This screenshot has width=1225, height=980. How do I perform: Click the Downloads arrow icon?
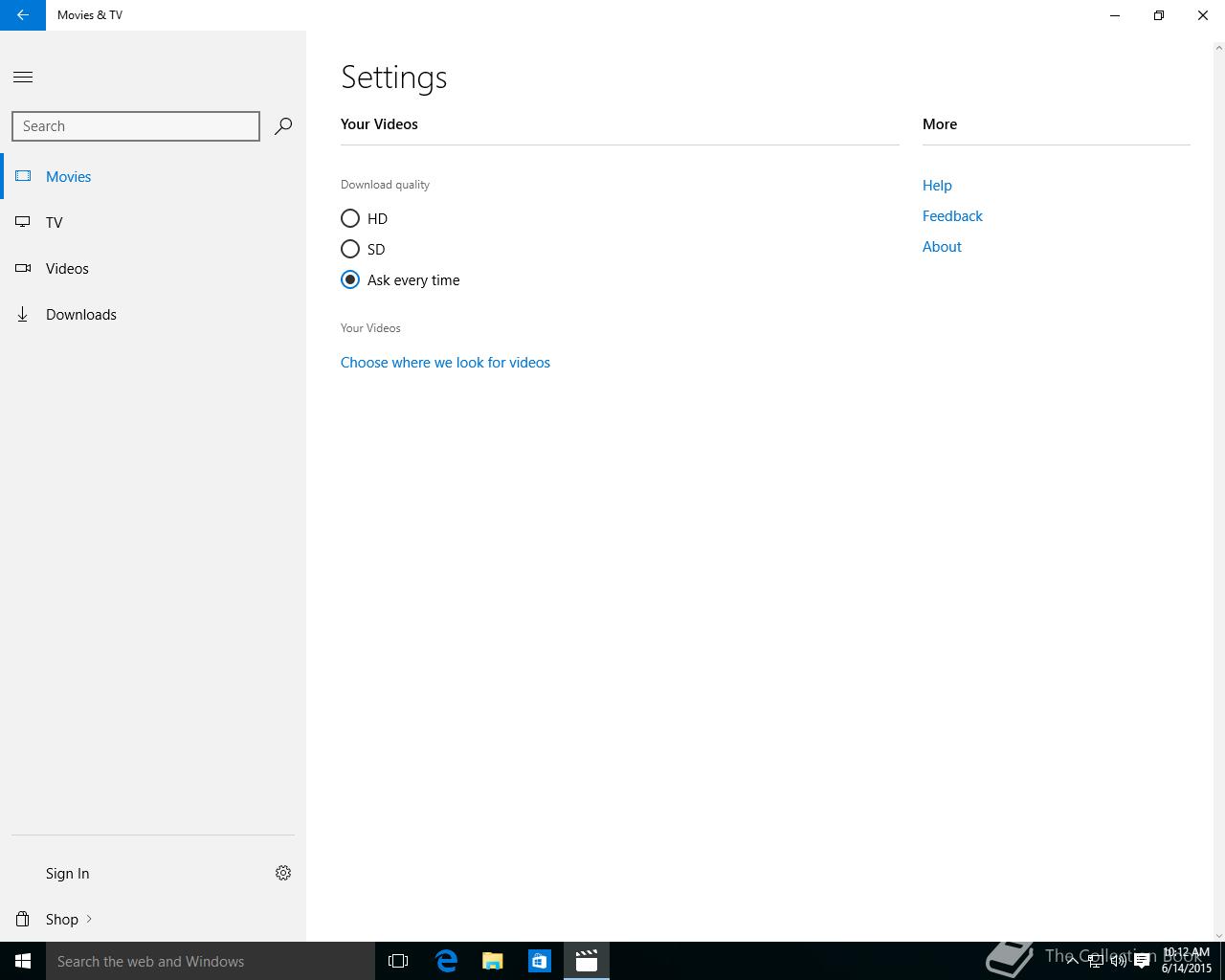point(23,314)
